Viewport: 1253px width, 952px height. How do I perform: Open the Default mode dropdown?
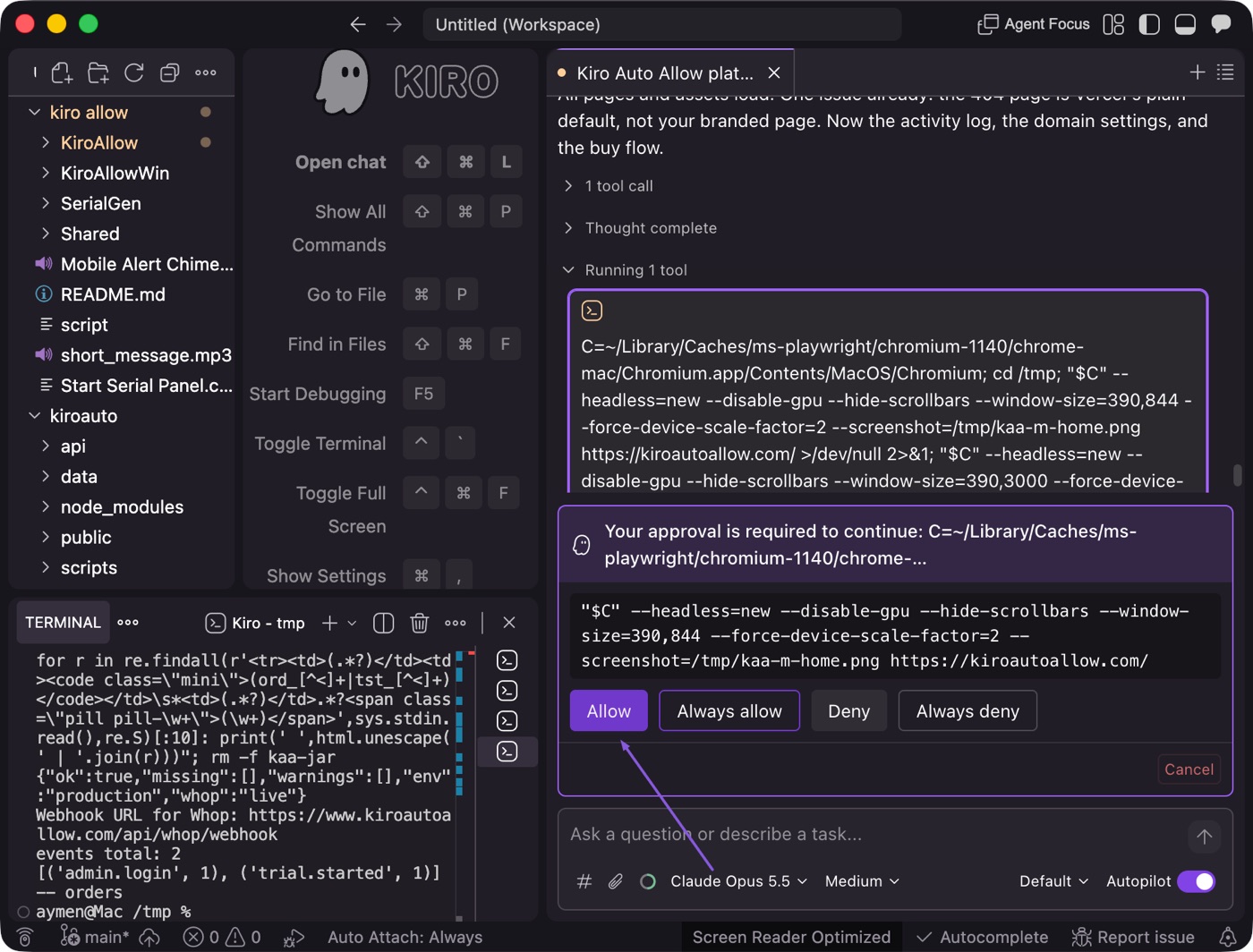(1053, 881)
